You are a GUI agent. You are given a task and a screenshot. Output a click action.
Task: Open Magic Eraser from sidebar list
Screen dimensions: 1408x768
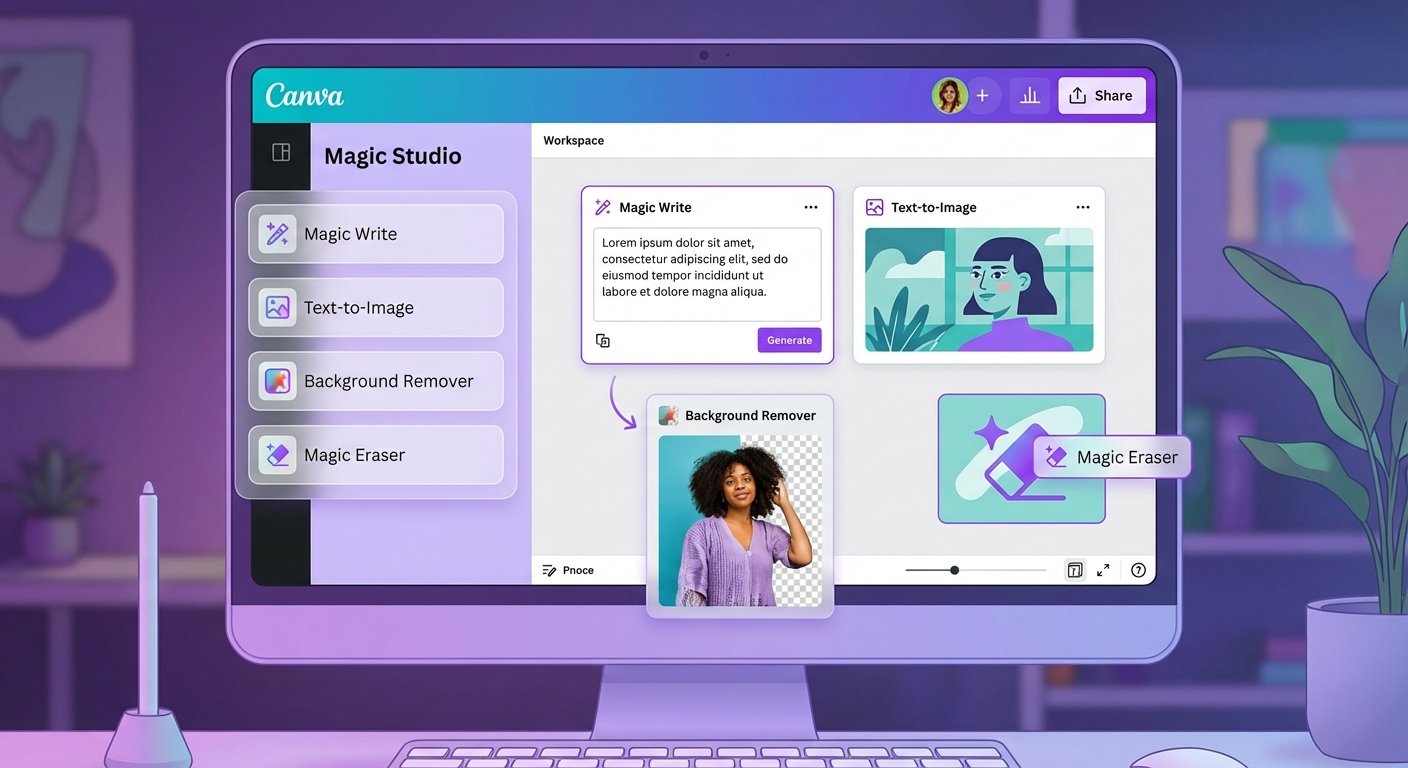click(375, 455)
